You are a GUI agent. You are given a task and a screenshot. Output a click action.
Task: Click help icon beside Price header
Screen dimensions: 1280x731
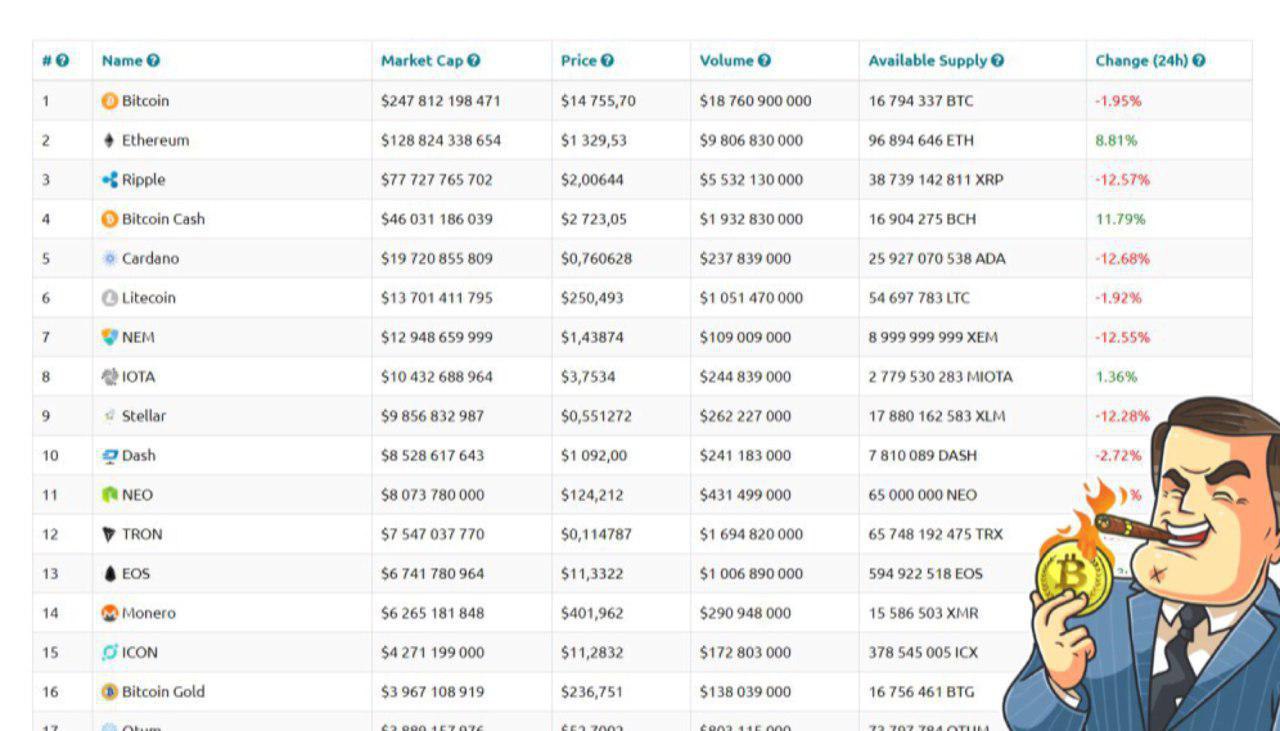[608, 61]
